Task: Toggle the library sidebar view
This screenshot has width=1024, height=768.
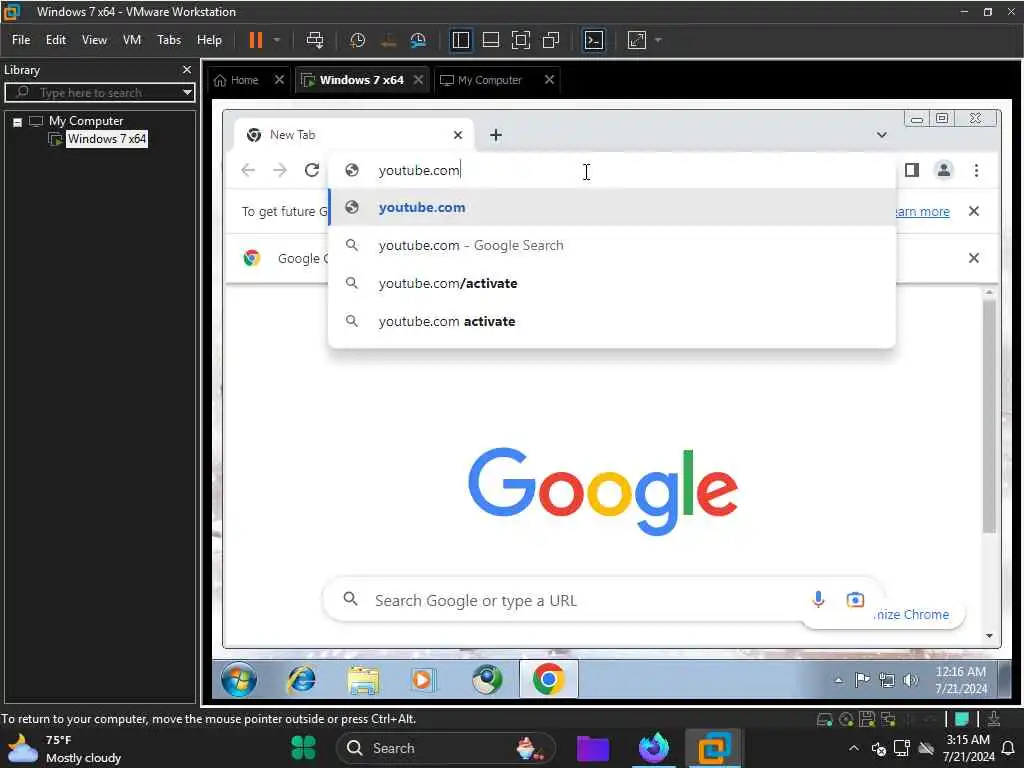Action: tap(460, 40)
